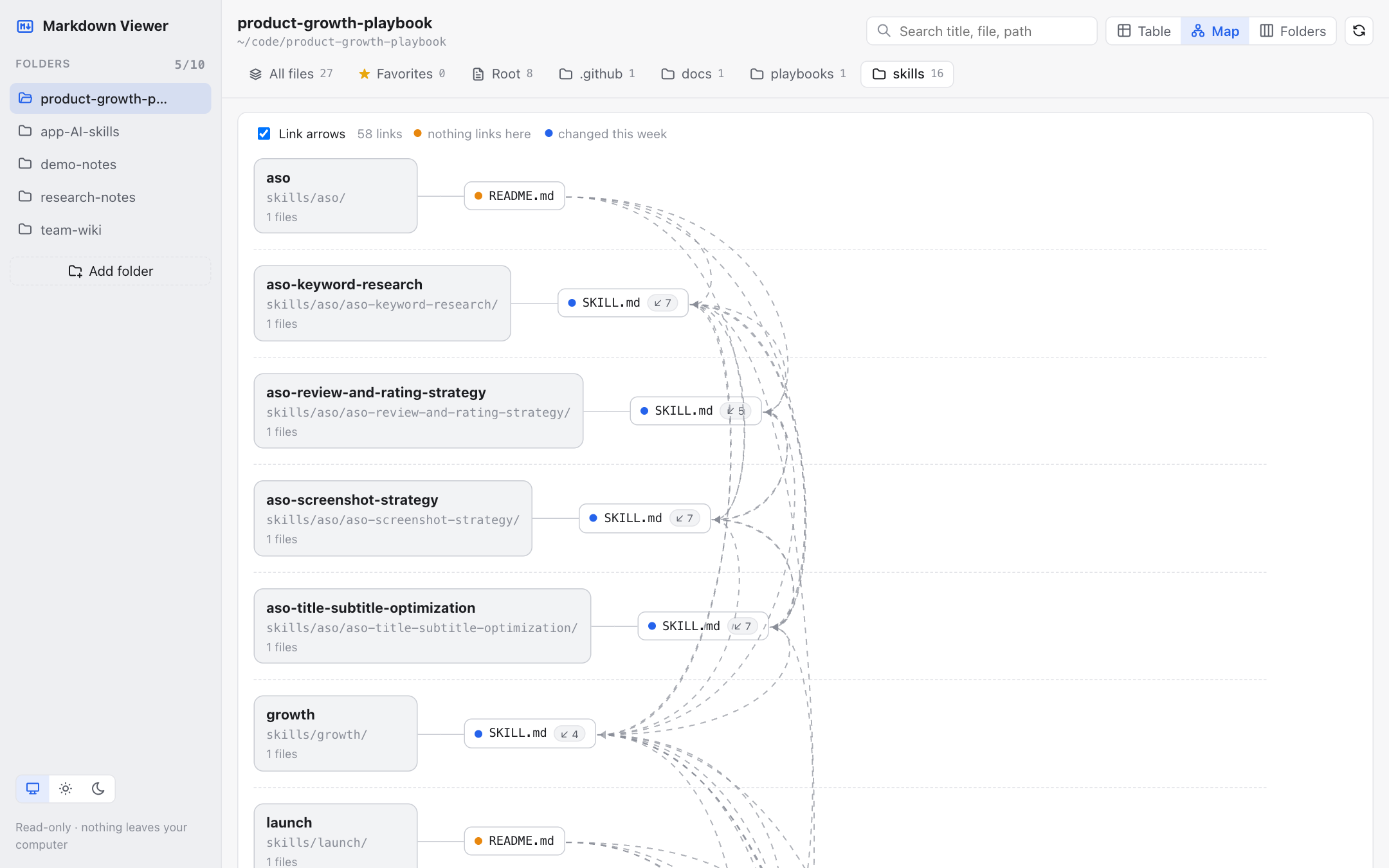Click the search magnifier icon

884,31
